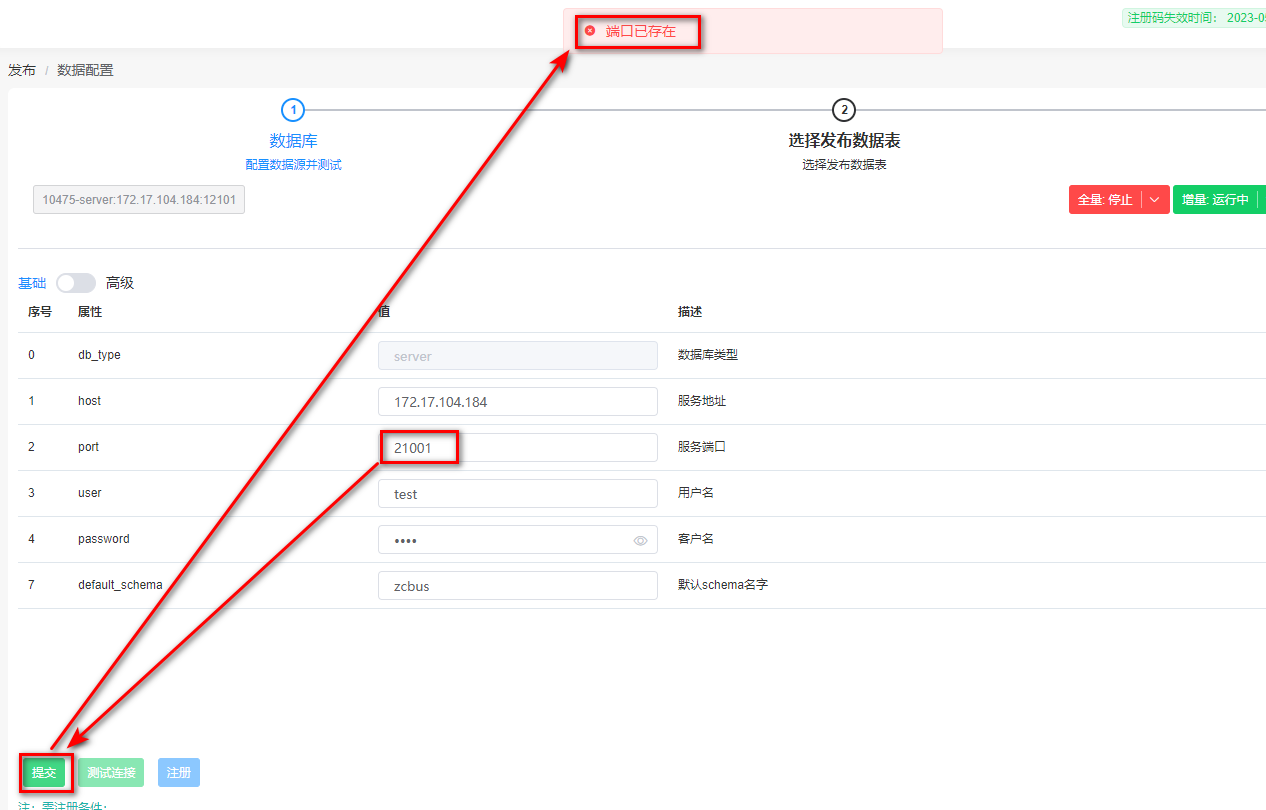Image resolution: width=1266 pixels, height=810 pixels.
Task: Focus the port field showing 21001
Action: click(x=517, y=448)
